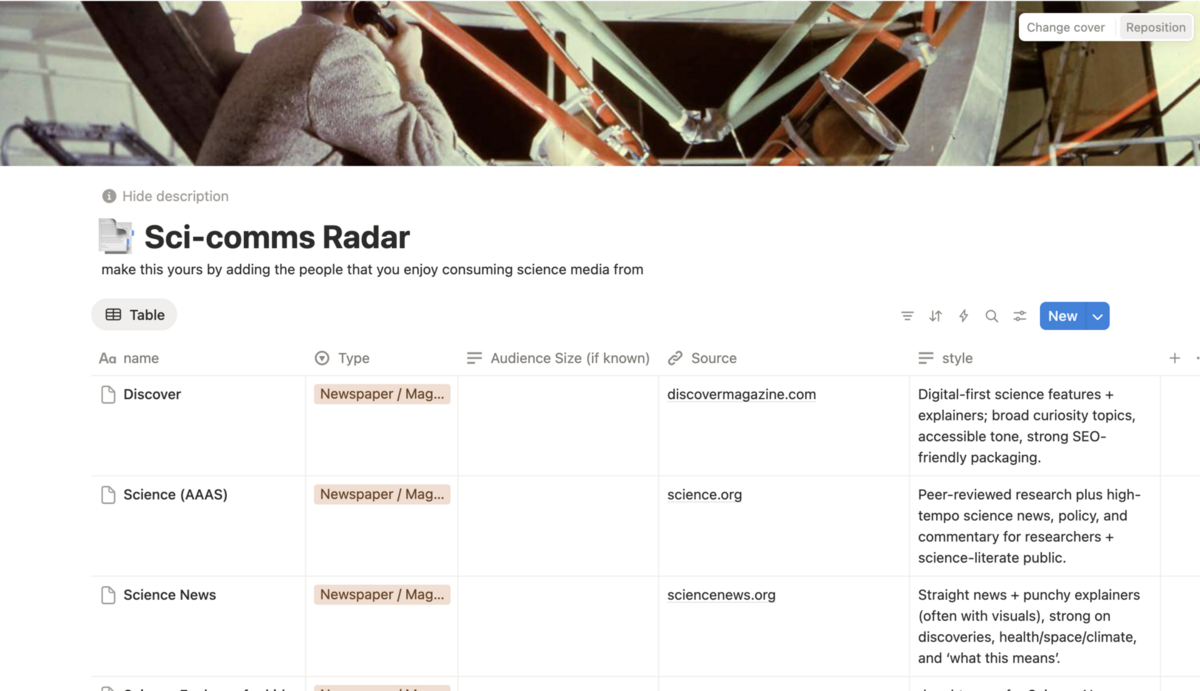Click the link icon on the Source column header

(674, 357)
